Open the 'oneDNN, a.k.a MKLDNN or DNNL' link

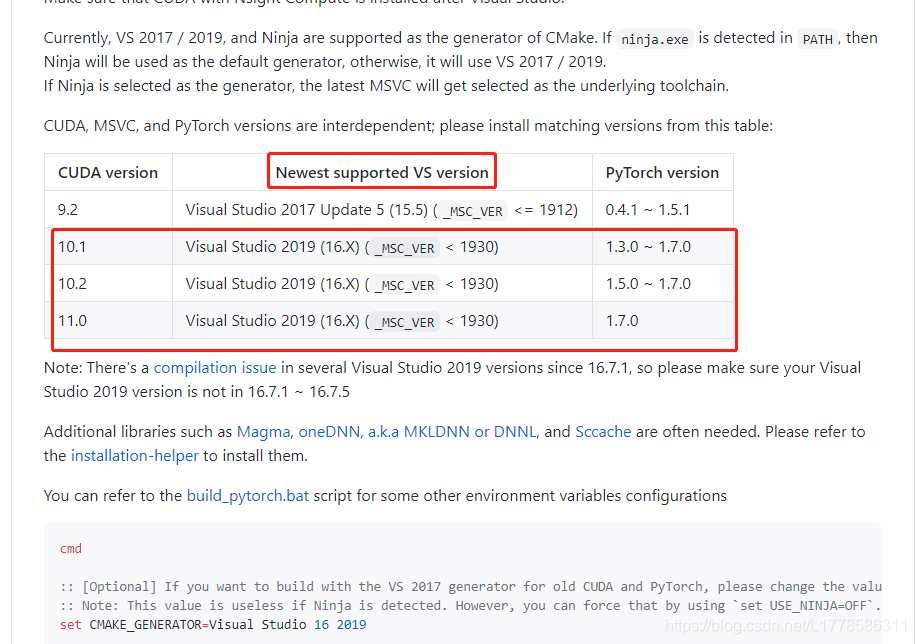pos(417,432)
